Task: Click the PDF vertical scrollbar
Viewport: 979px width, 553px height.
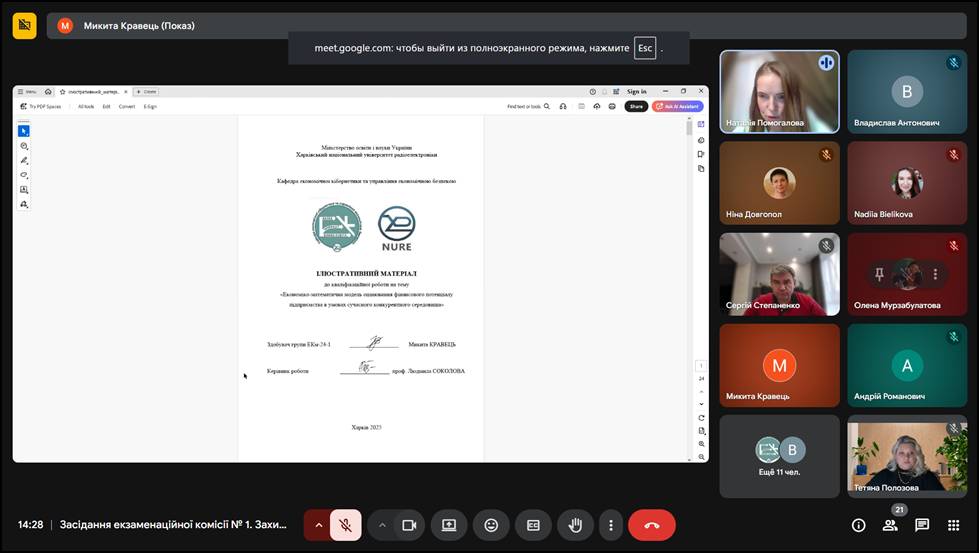Action: pos(689,128)
